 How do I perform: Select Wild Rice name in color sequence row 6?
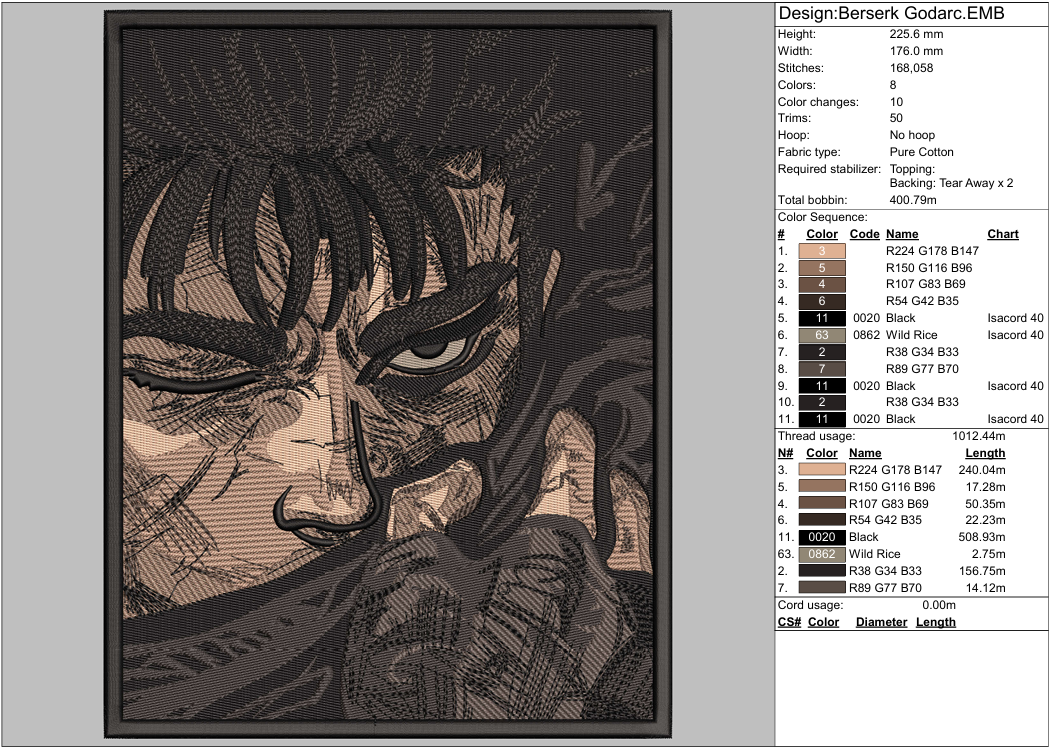[911, 335]
